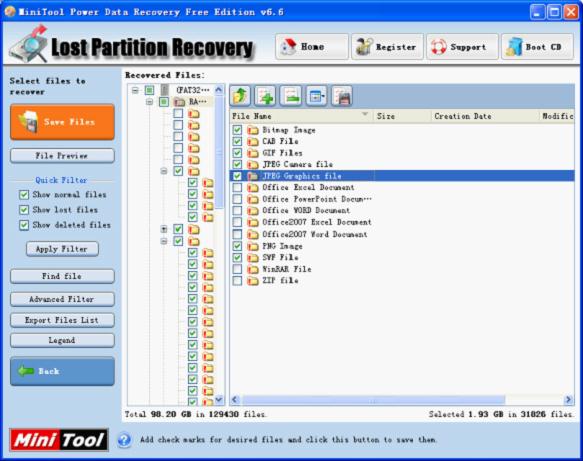Click the Save Files button
Image resolution: width=583 pixels, height=461 pixels.
click(x=62, y=122)
